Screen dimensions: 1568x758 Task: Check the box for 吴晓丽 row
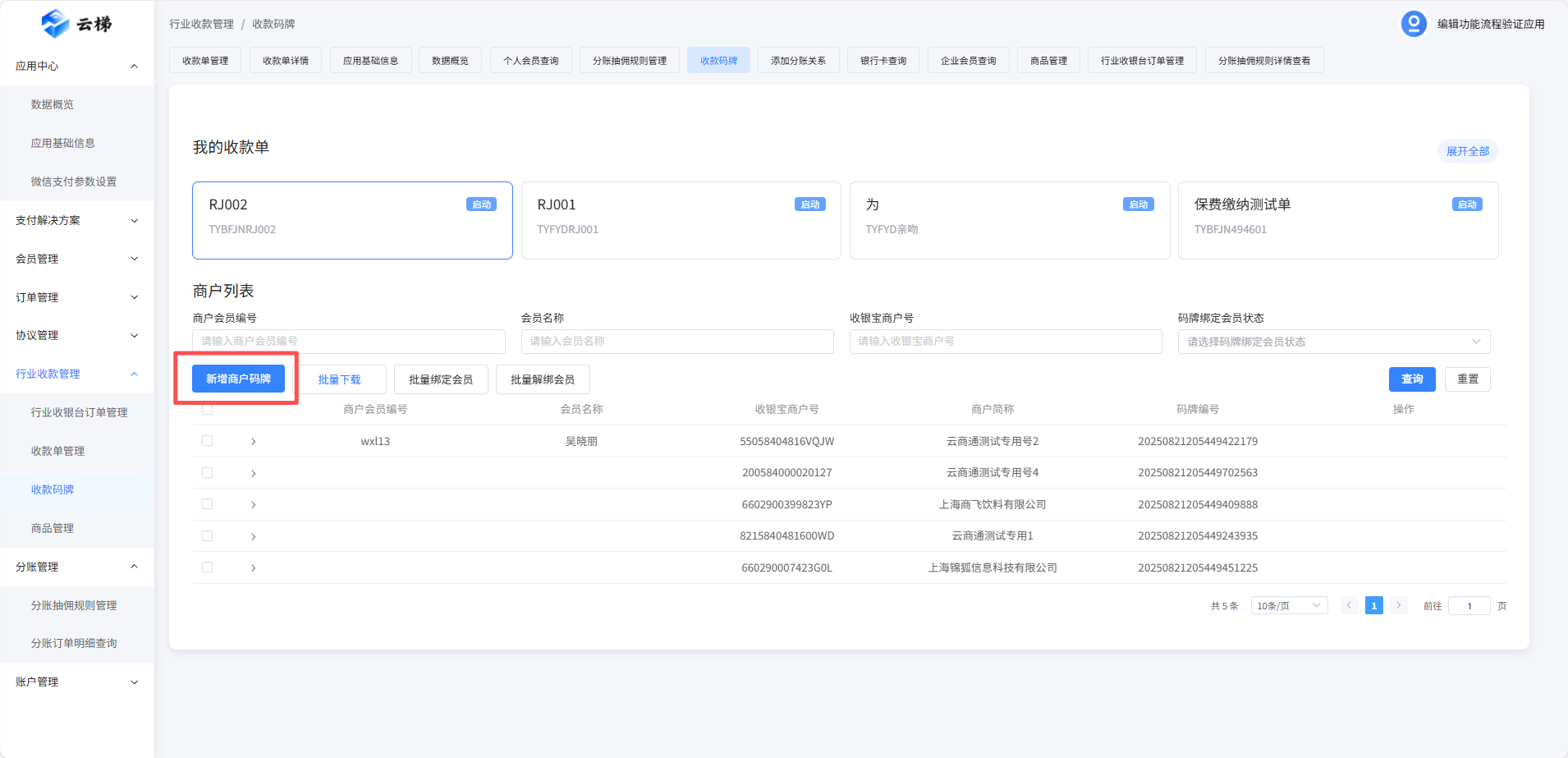pos(207,441)
